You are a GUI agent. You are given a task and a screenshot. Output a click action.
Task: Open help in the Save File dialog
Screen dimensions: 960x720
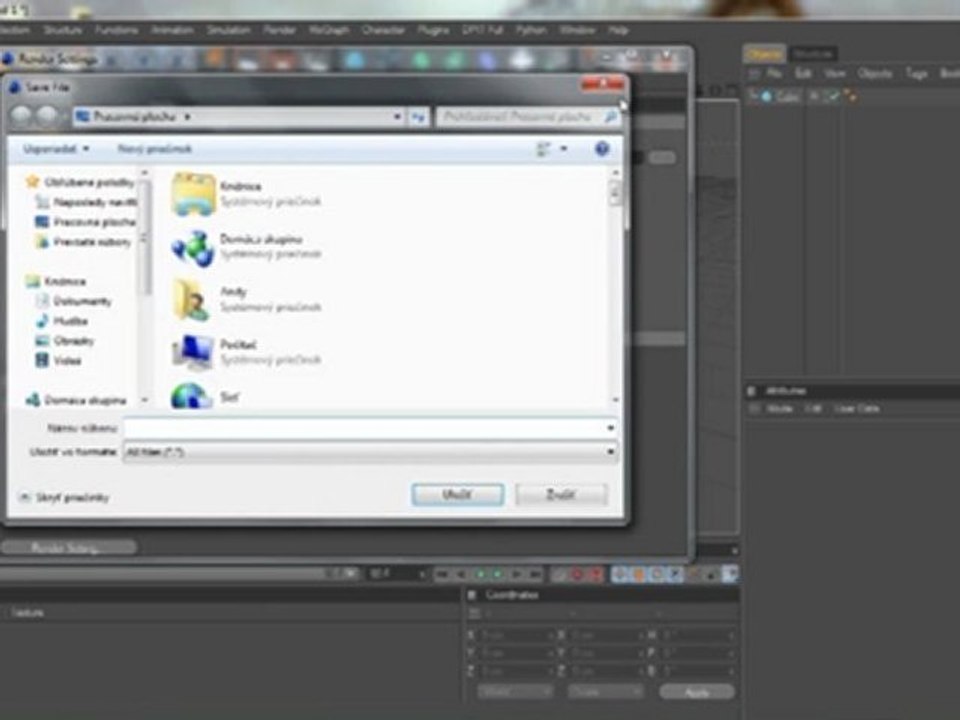[x=602, y=149]
